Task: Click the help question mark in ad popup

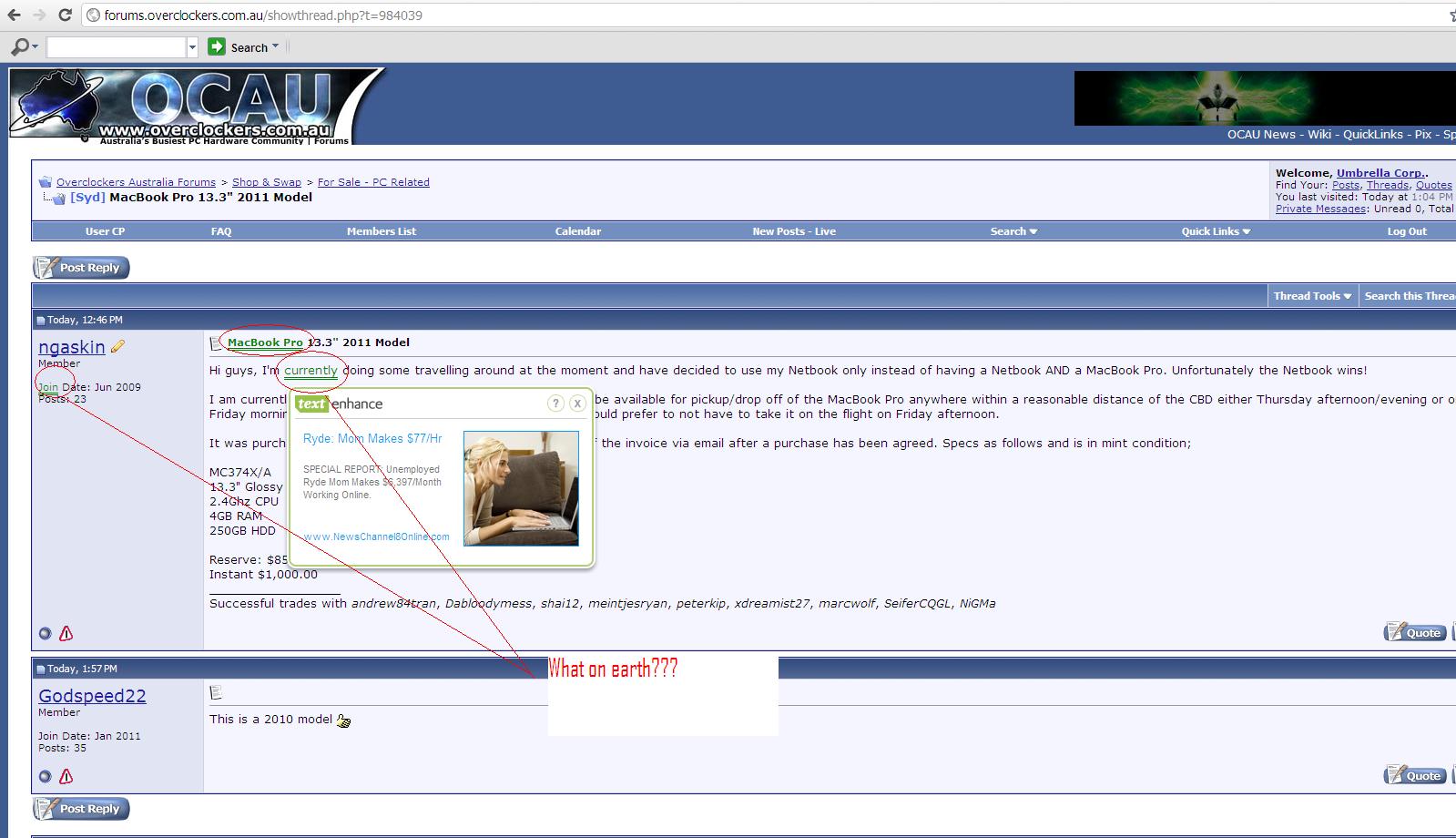Action: [555, 403]
